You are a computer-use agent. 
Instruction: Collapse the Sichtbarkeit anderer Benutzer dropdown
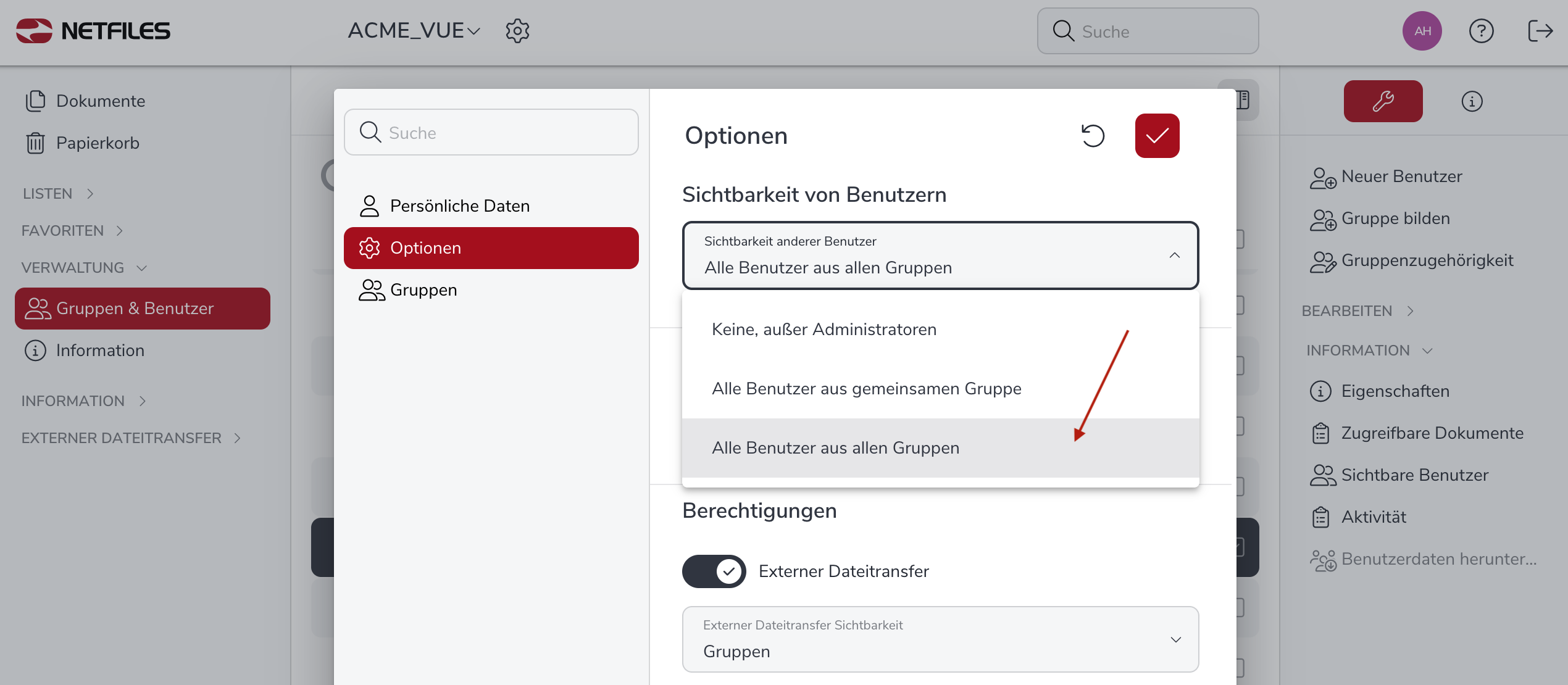pos(1174,255)
